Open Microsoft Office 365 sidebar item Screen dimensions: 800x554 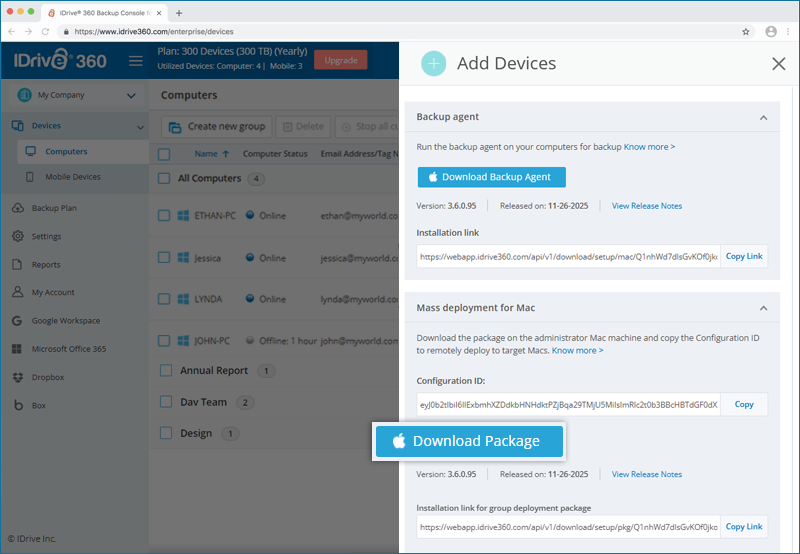tap(18, 349)
